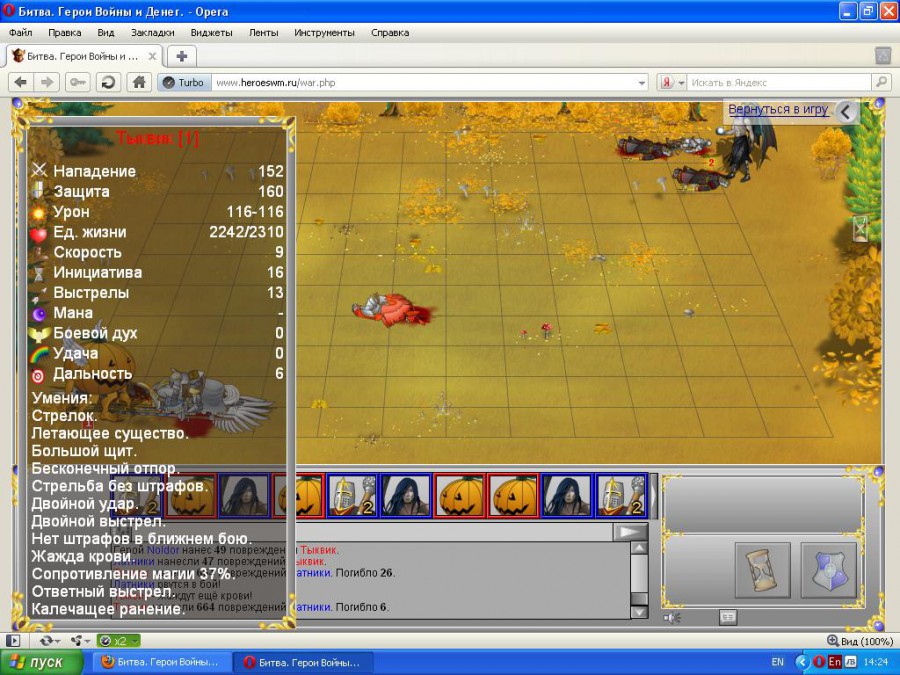Click the Defend shield button
Screen dimensions: 900x675
829,570
